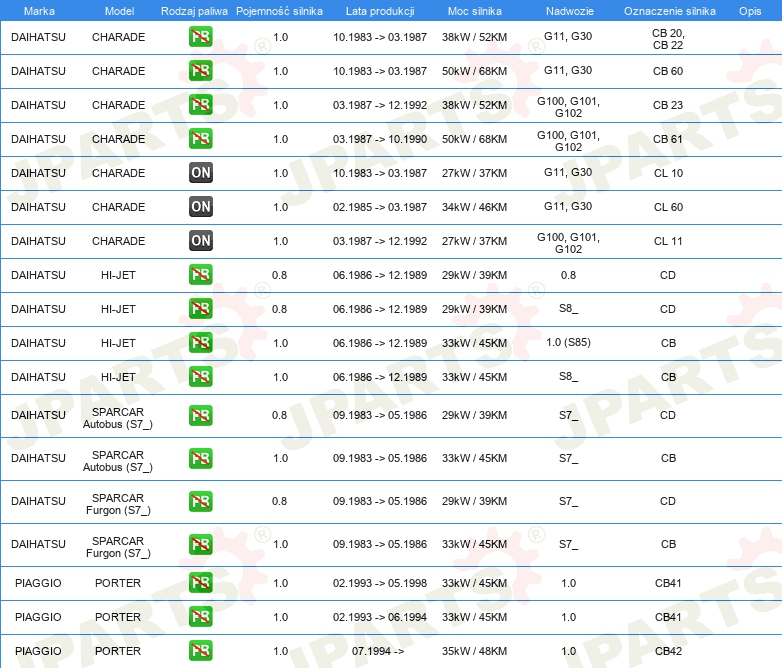Click the Lata produkcji column header
Screen dimensions: 782x668
[379, 11]
